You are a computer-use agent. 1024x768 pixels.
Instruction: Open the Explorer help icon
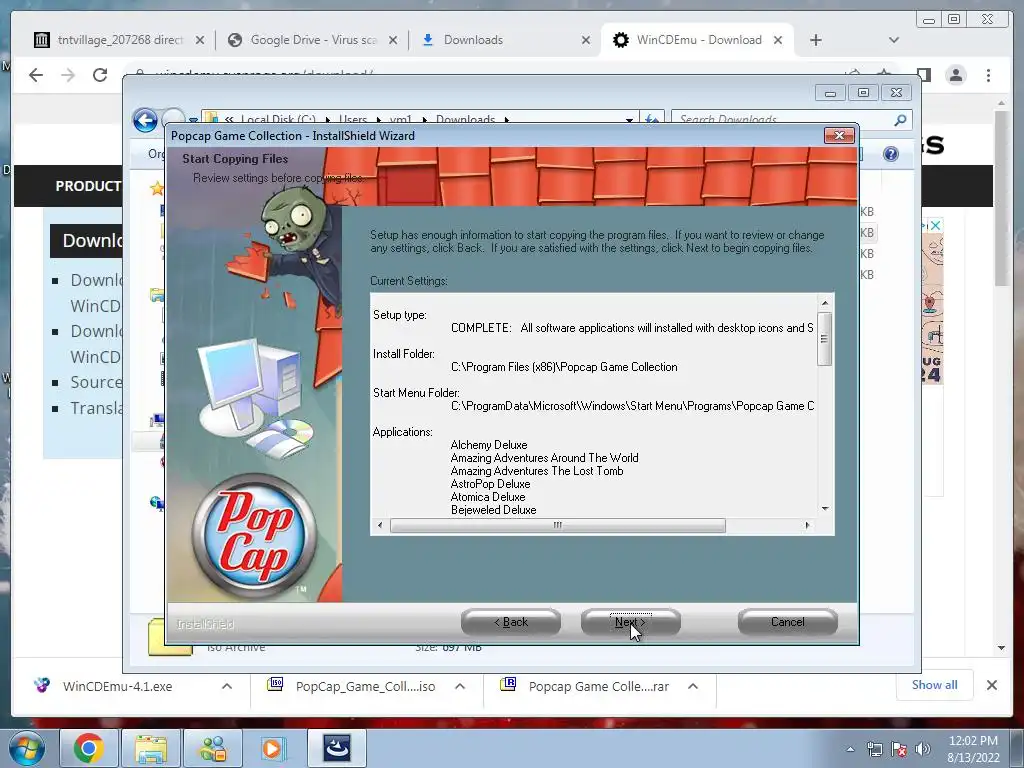pyautogui.click(x=891, y=154)
